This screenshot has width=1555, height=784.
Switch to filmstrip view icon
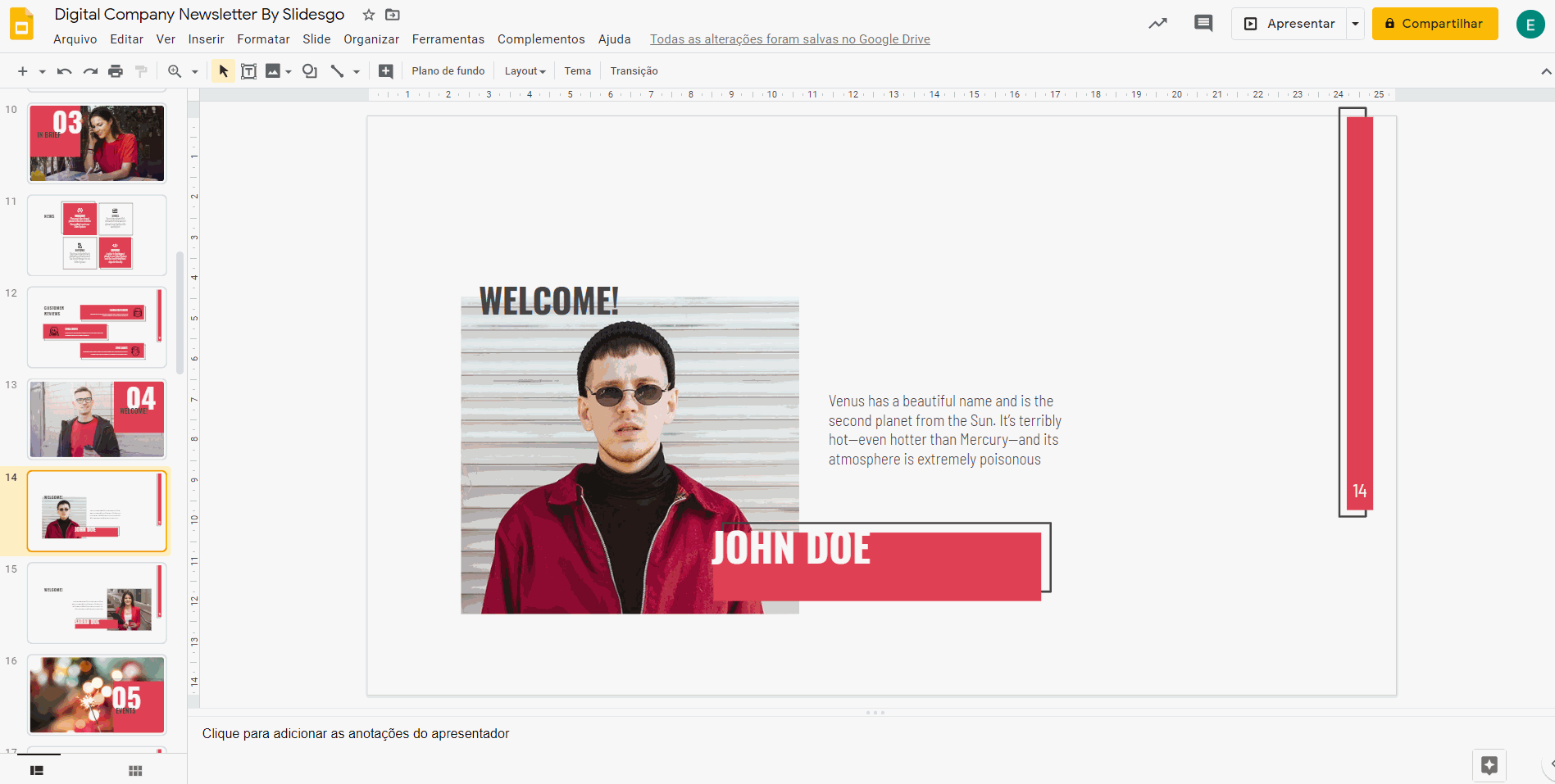[37, 770]
